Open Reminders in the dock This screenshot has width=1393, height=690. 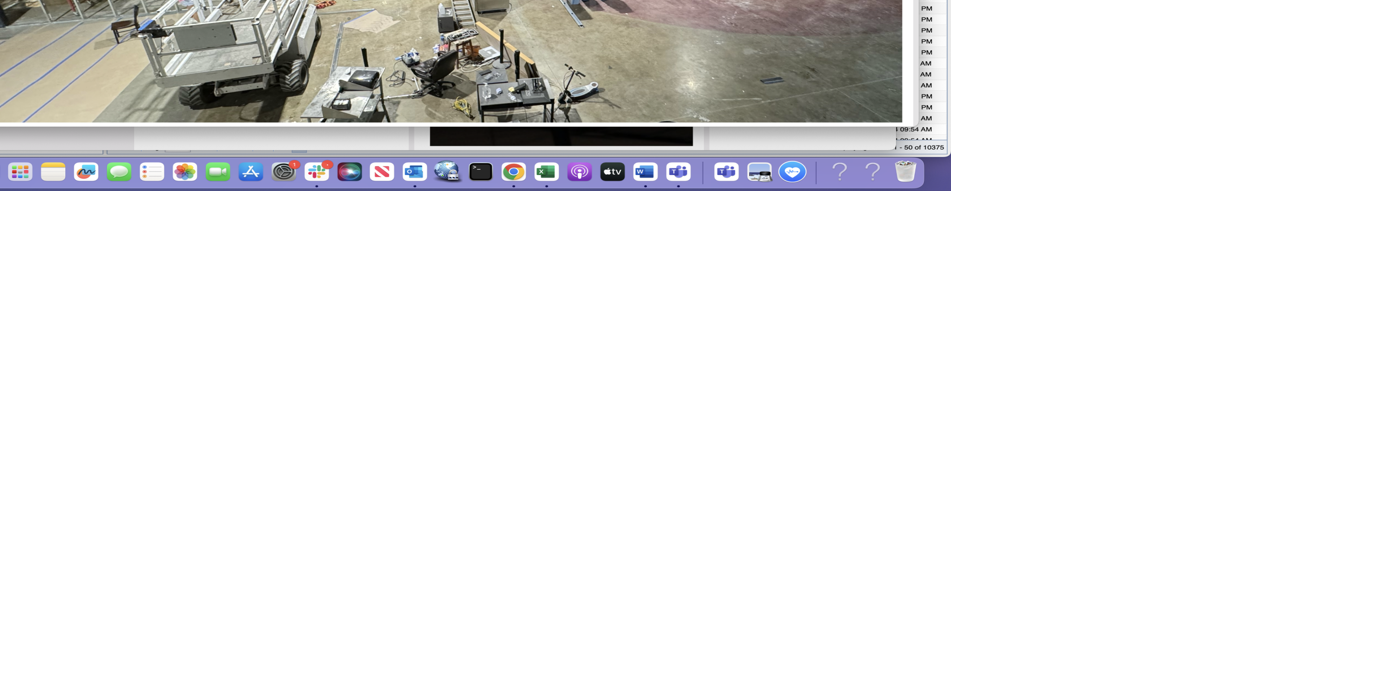coord(152,172)
